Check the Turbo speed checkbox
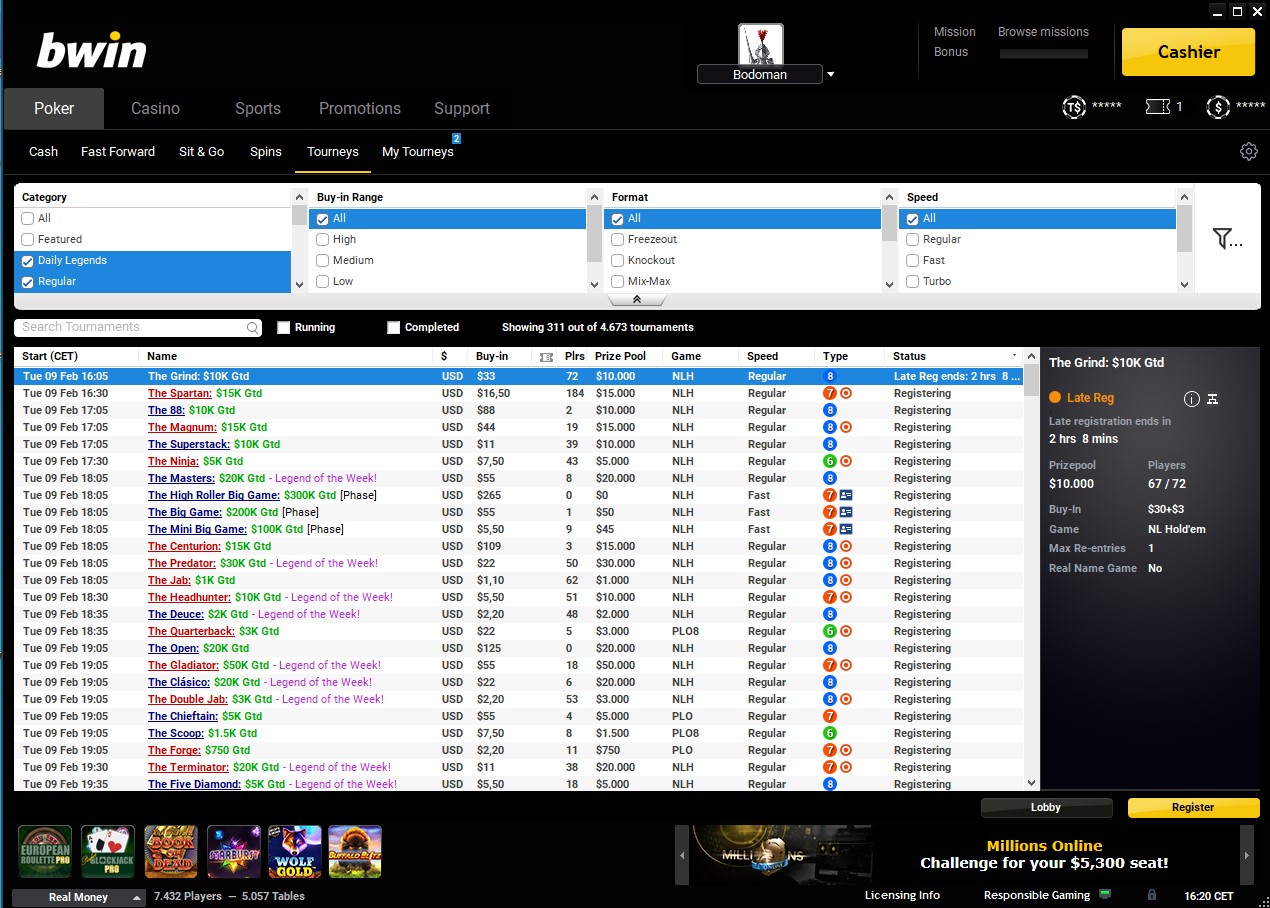Image resolution: width=1270 pixels, height=908 pixels. [913, 282]
